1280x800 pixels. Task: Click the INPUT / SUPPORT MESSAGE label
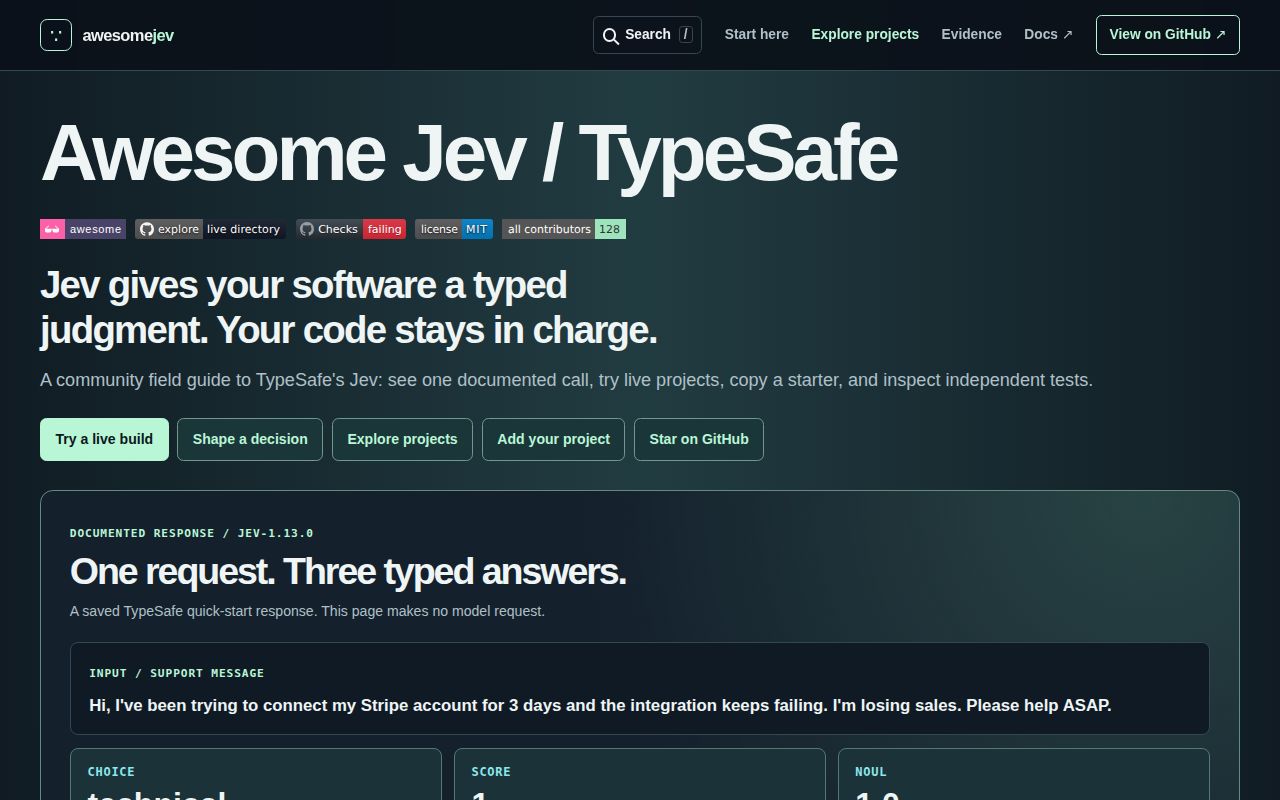[x=177, y=673]
